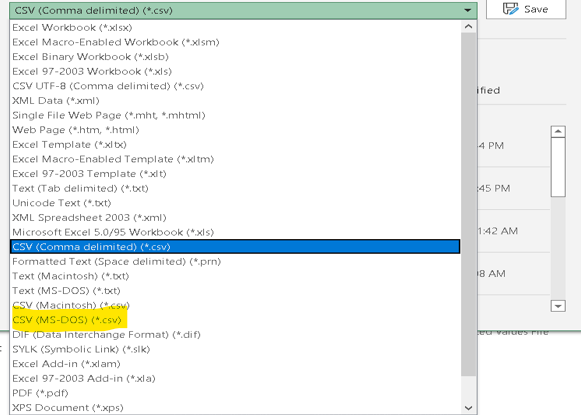Collapse the file type combo box arrow
The height and width of the screenshot is (415, 581).
pyautogui.click(x=468, y=10)
